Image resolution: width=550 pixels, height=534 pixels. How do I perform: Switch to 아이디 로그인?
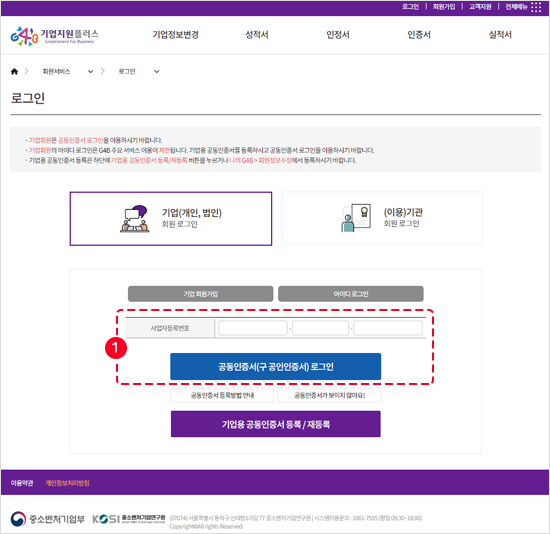(351, 294)
